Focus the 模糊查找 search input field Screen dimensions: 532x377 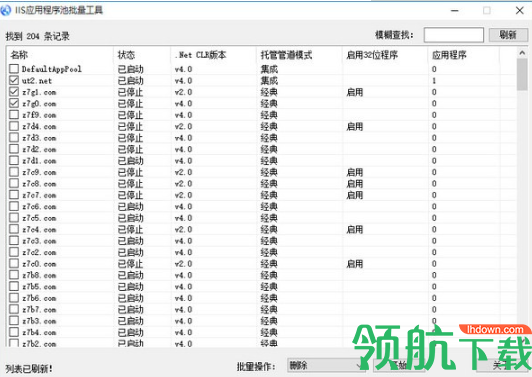tap(454, 35)
